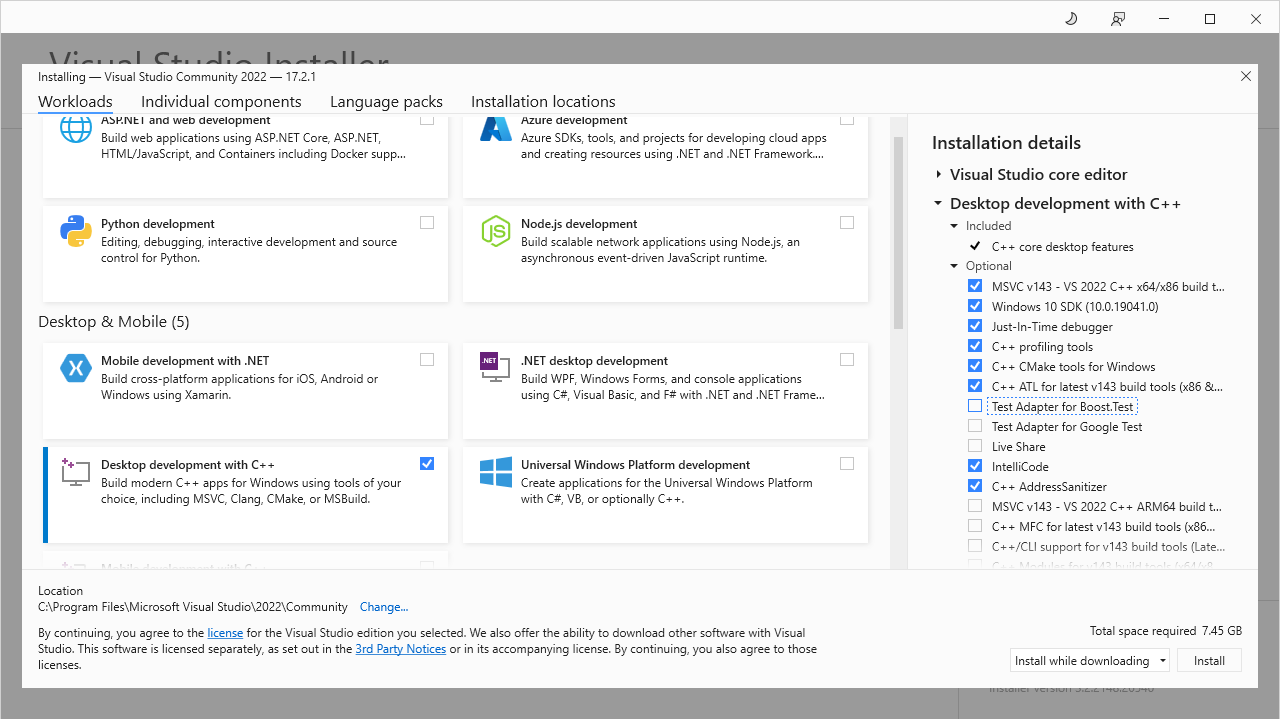Screen dimensions: 1280x719
Task: Collapse the Included components group
Action: [954, 226]
